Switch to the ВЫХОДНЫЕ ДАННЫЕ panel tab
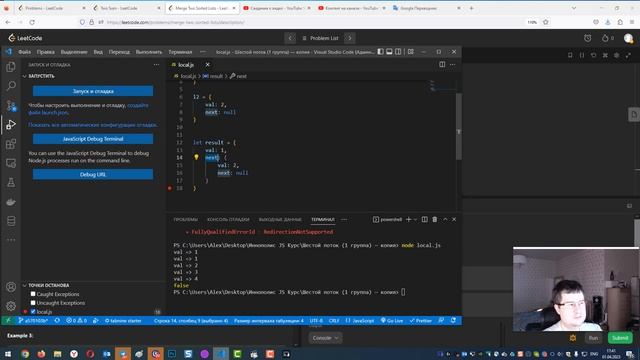Image resolution: width=640 pixels, height=360 pixels. (280, 220)
